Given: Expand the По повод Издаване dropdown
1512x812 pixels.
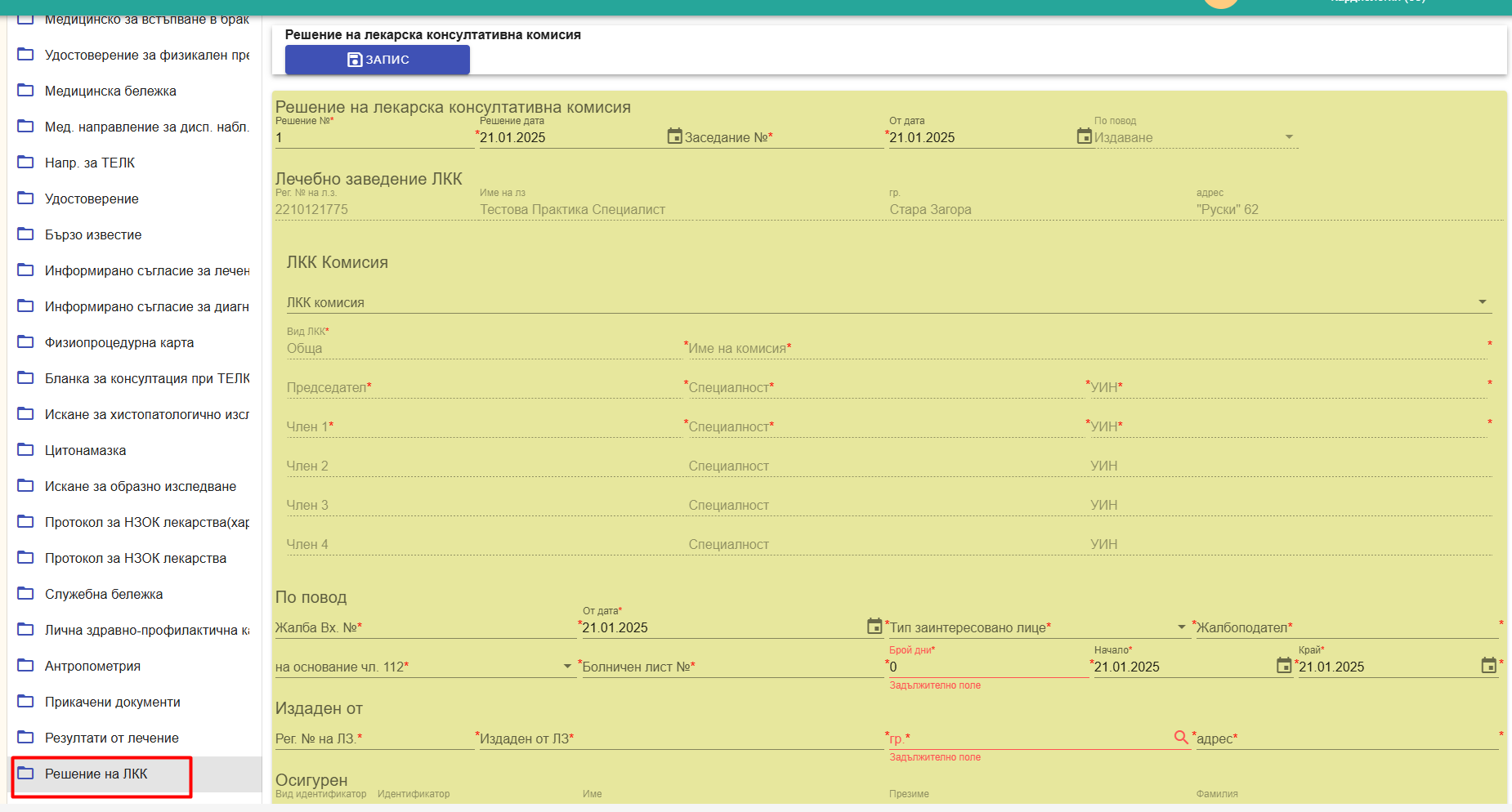Looking at the screenshot, I should tap(1289, 137).
